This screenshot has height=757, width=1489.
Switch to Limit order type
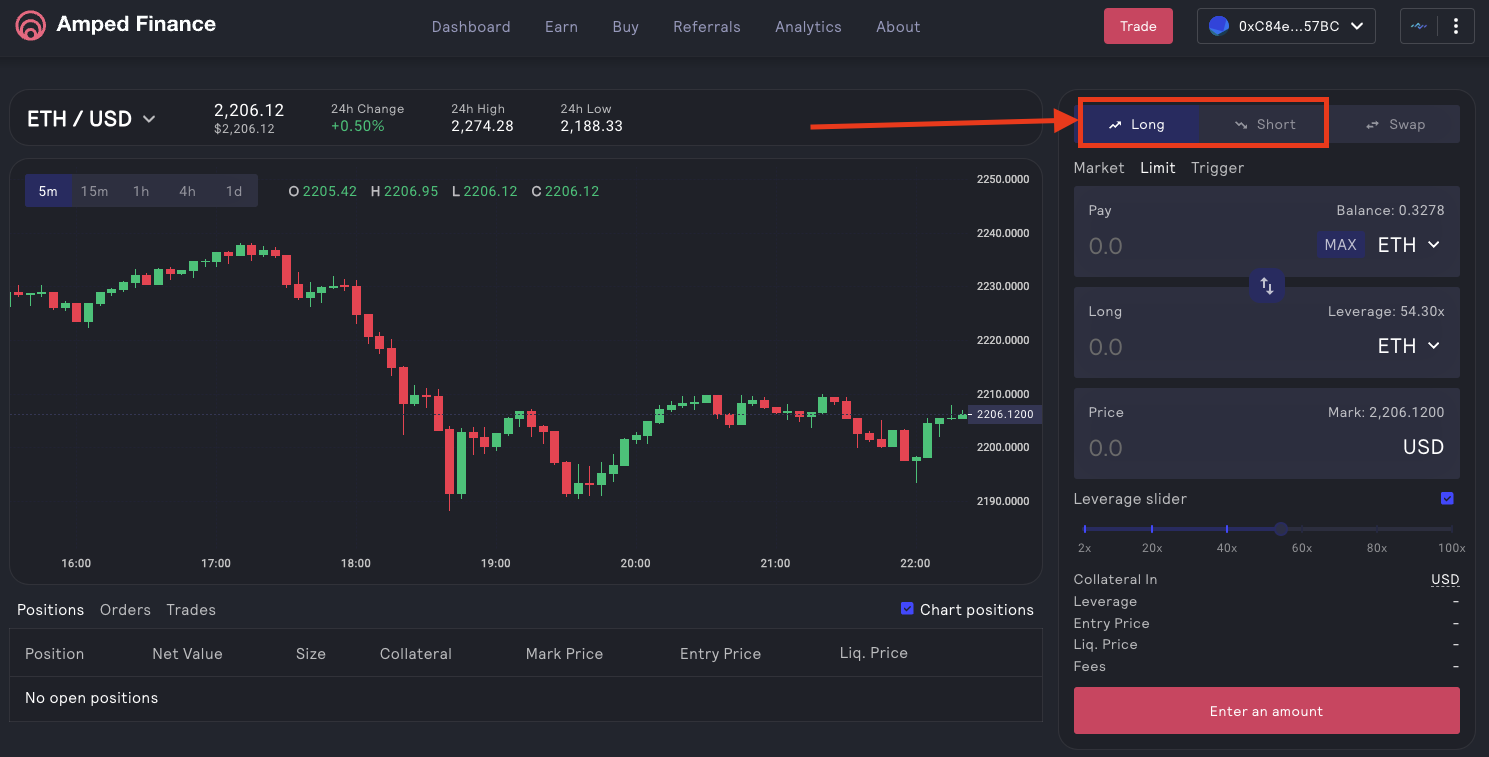[1158, 168]
